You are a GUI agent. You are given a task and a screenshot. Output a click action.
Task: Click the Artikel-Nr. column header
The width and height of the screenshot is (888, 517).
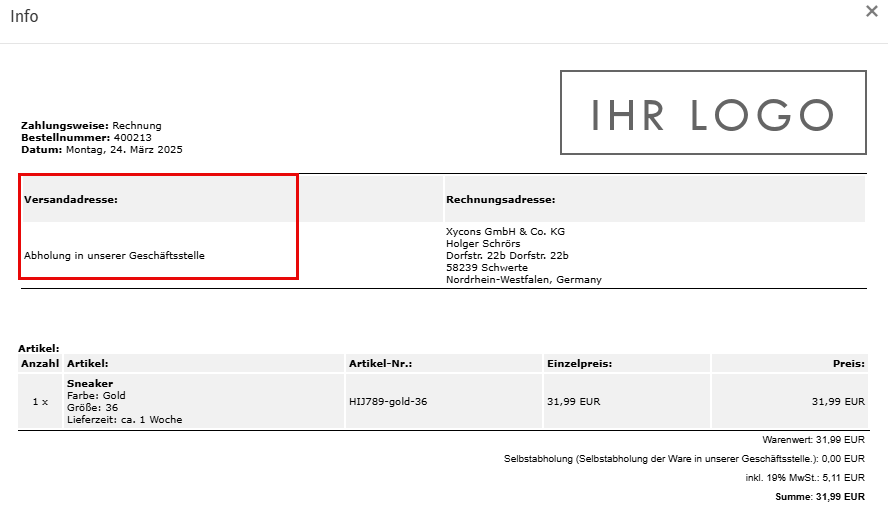pyautogui.click(x=381, y=364)
